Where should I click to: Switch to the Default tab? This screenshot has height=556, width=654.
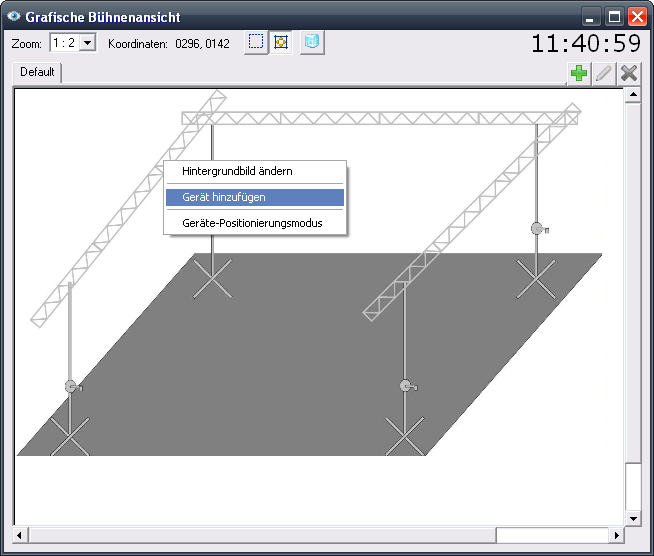tap(37, 73)
